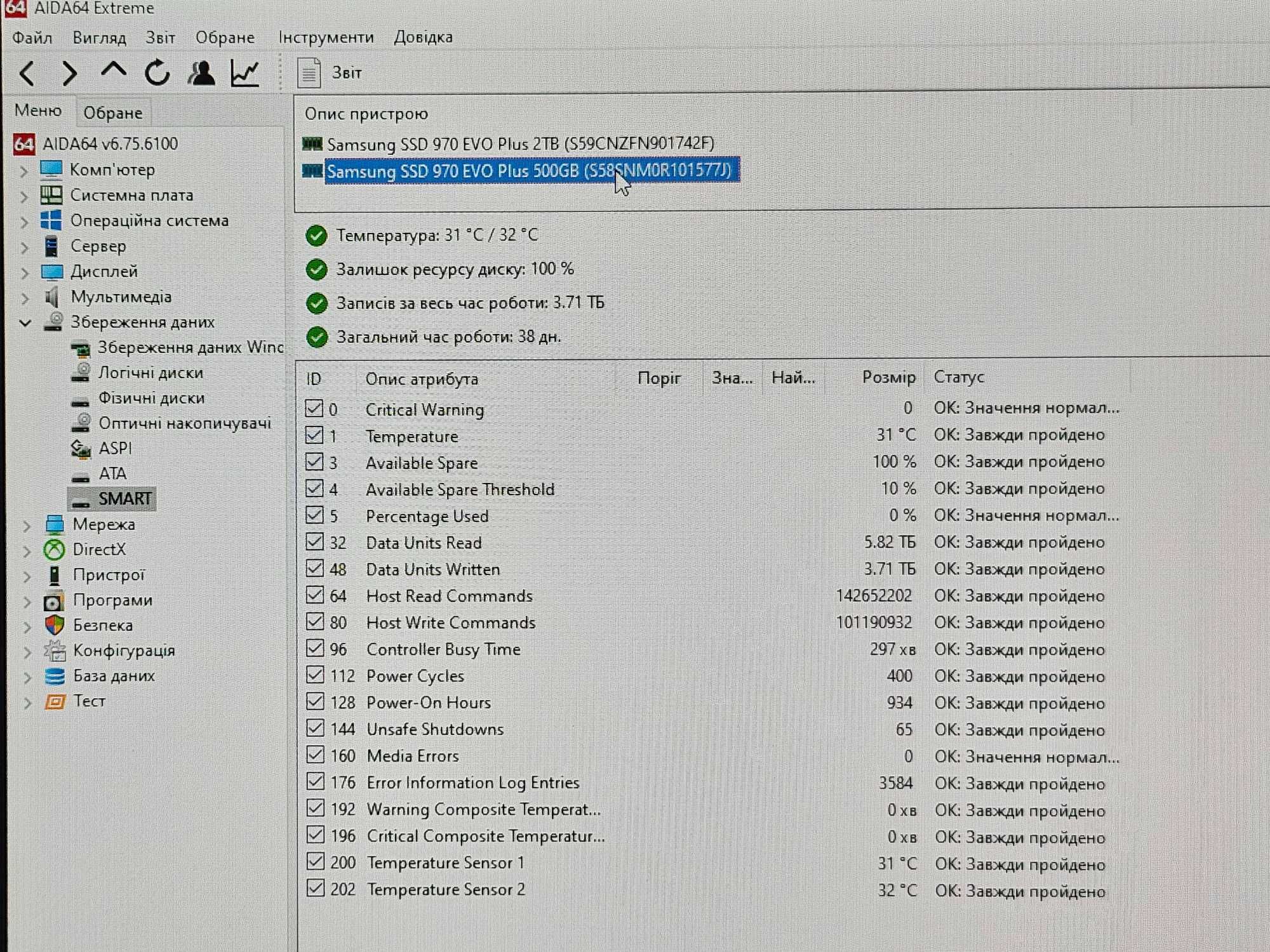1270x952 pixels.
Task: Click the ID column header
Action: click(314, 380)
